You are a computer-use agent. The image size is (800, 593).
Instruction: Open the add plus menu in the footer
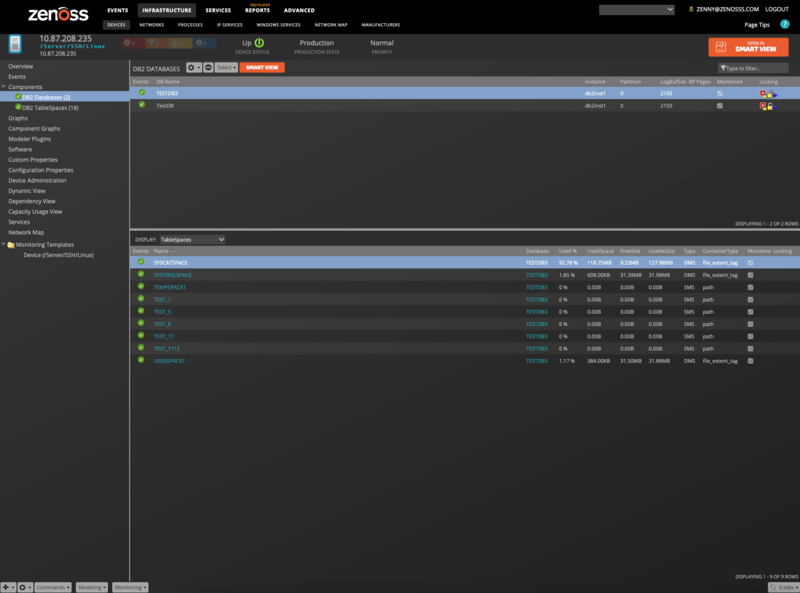coord(8,587)
